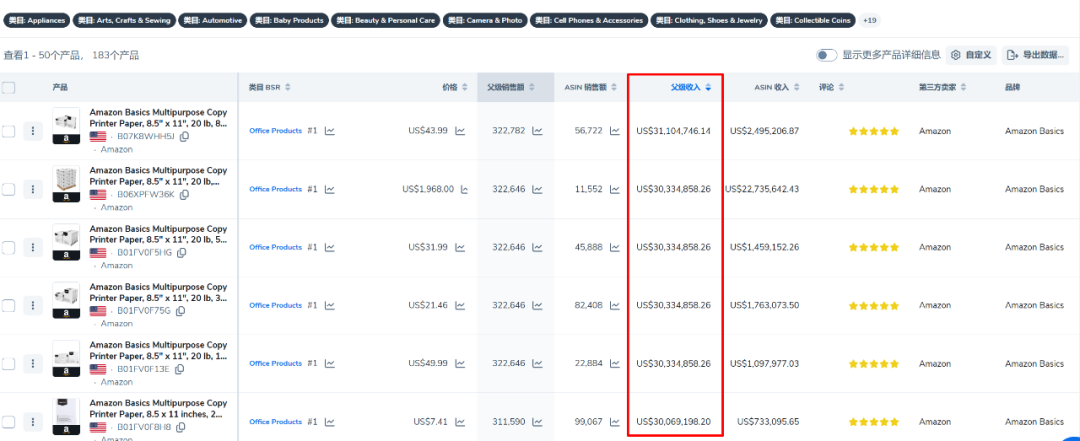Copy ASIN B01FV0F5HG to clipboard
The image size is (1080, 441).
(181, 253)
